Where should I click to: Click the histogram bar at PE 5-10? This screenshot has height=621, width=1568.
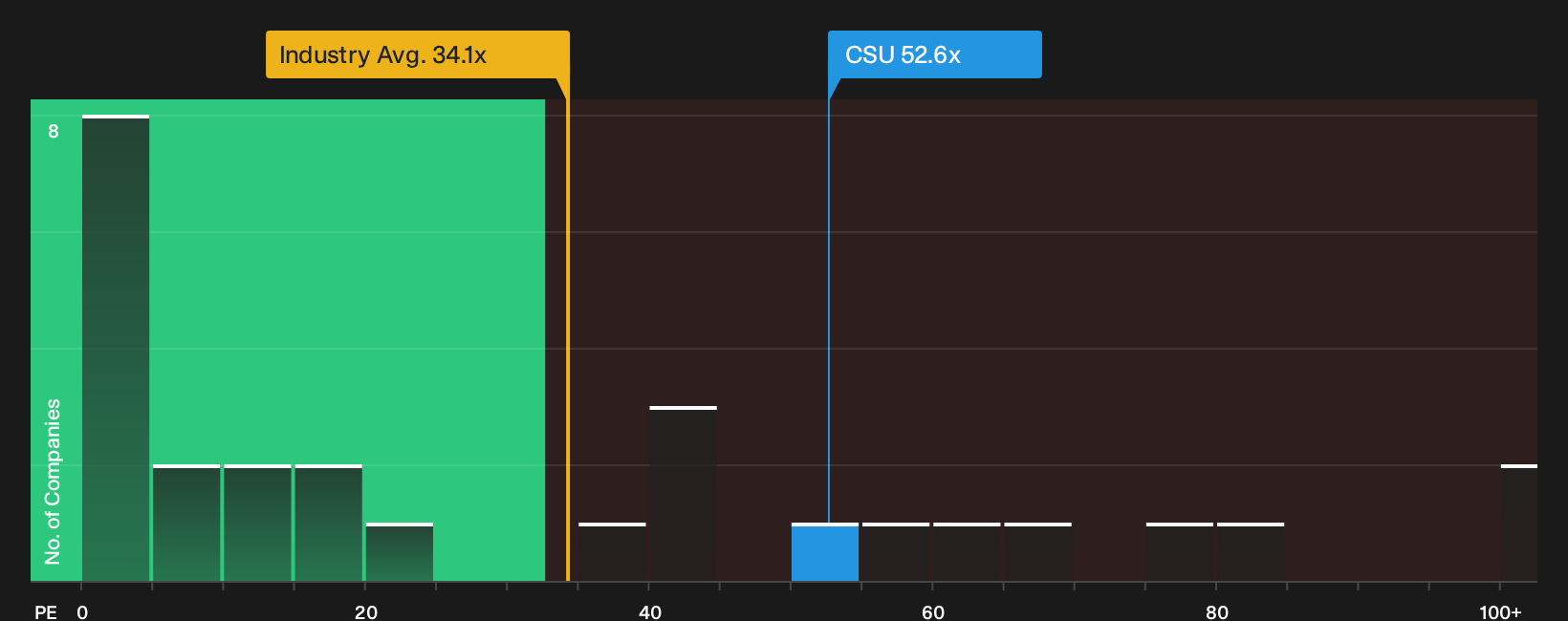[186, 523]
